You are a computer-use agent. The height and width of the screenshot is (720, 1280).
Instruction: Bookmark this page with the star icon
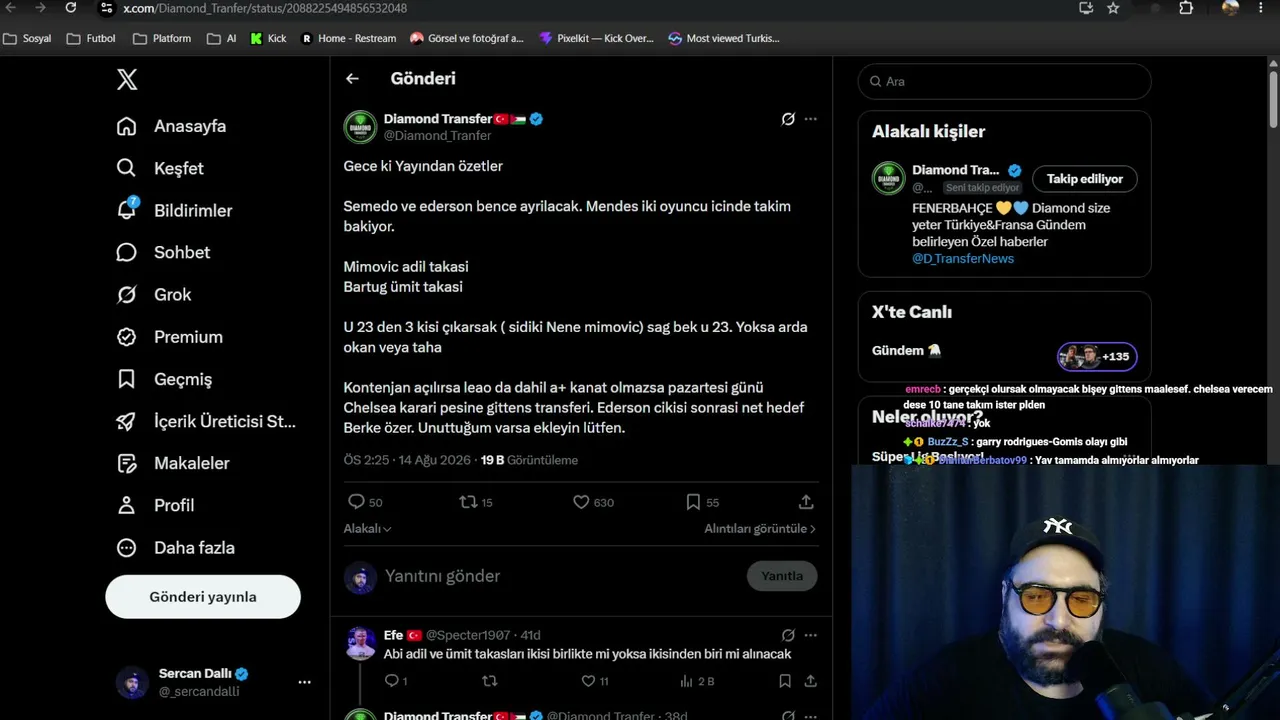[x=1113, y=8]
